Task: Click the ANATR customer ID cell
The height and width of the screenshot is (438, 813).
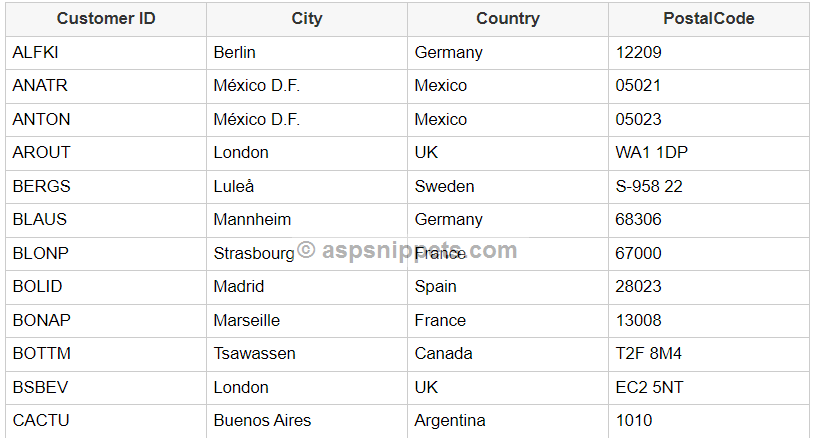Action: click(x=40, y=86)
